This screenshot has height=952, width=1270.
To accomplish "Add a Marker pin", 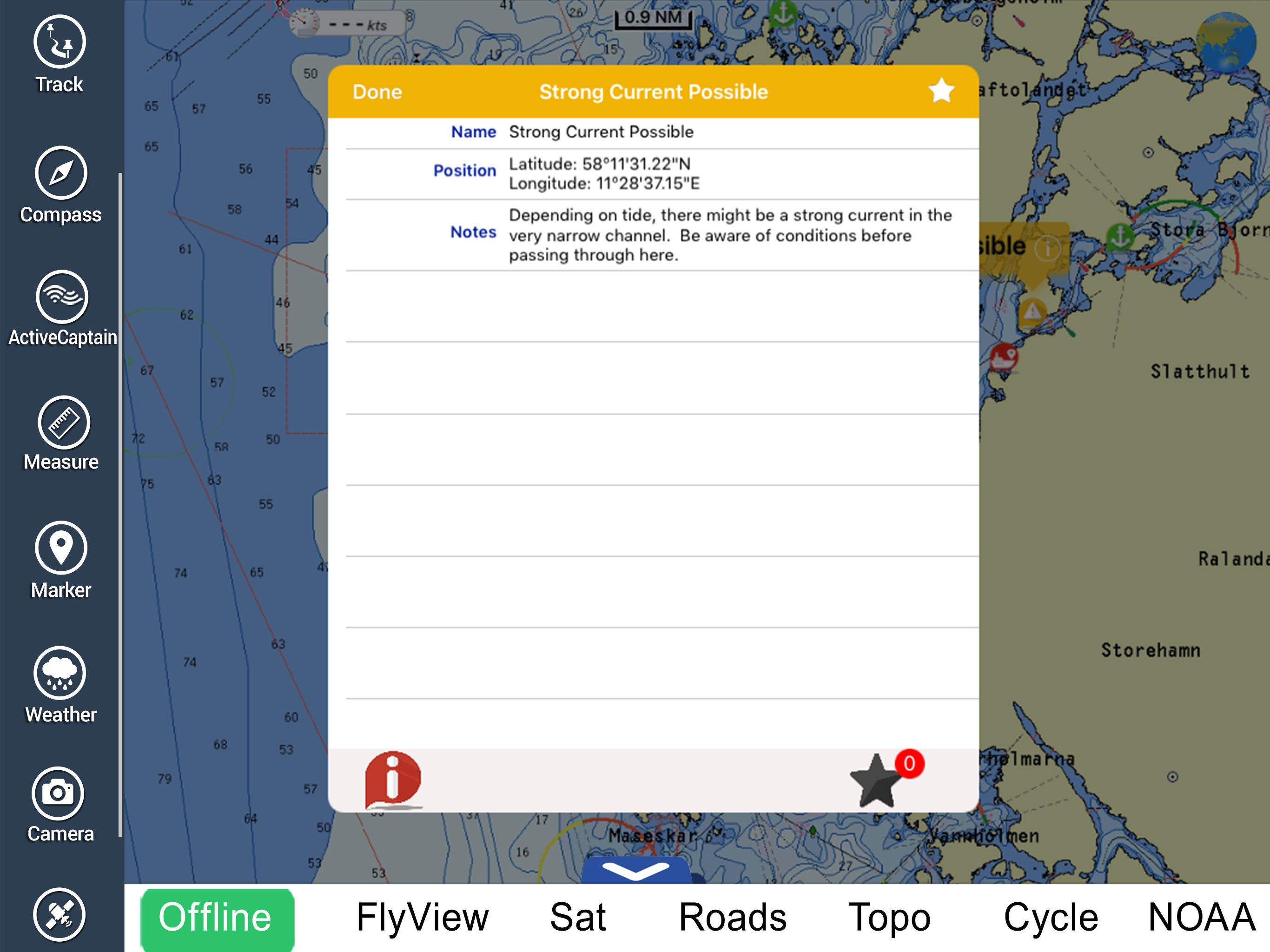I will tap(61, 548).
